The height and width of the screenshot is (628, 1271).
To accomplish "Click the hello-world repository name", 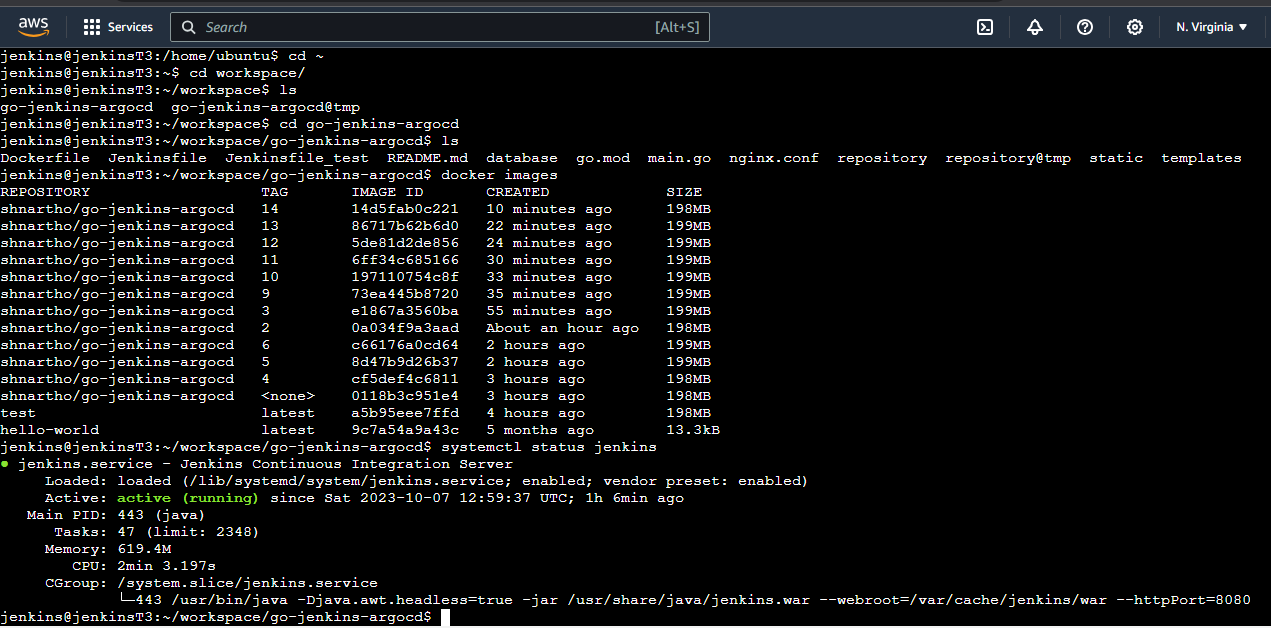I will tap(50, 430).
